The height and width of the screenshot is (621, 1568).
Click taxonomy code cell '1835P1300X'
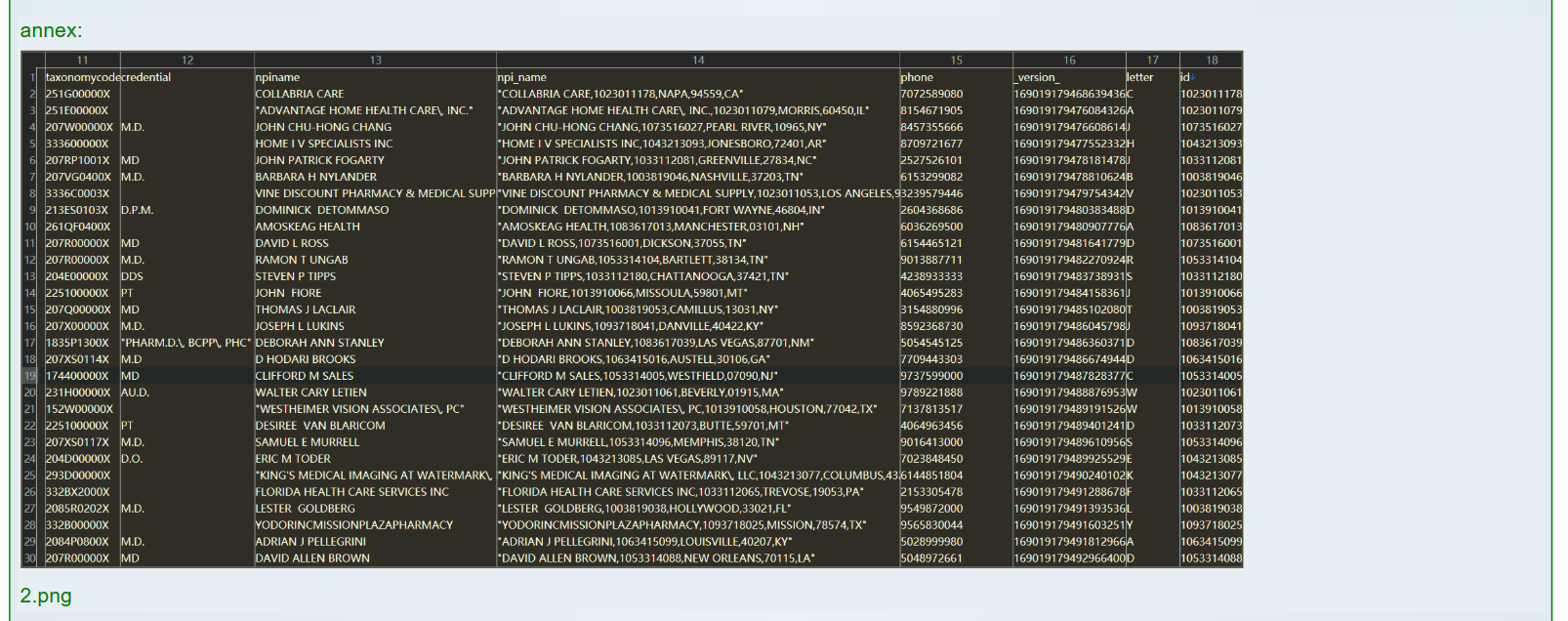click(x=82, y=343)
